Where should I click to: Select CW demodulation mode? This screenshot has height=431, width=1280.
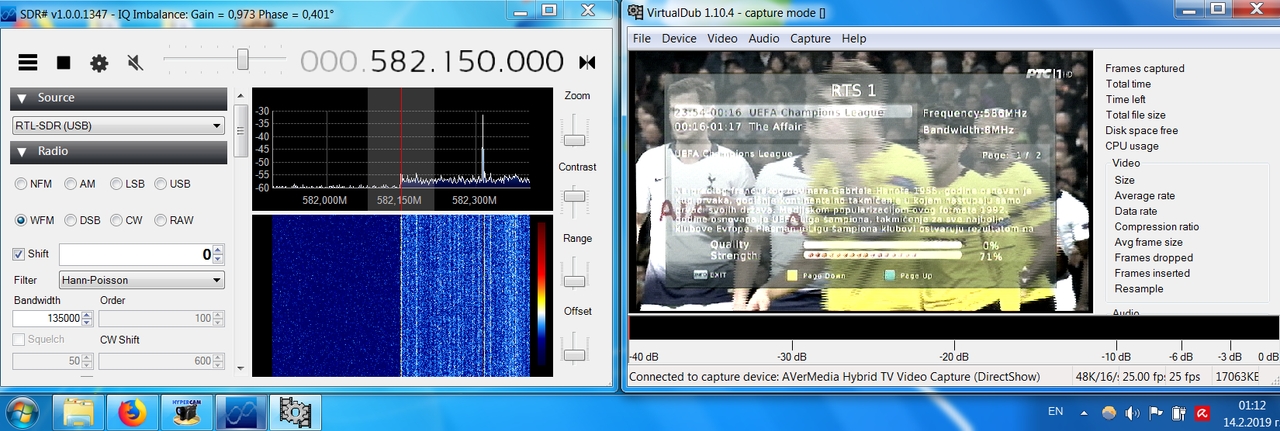coord(126,220)
